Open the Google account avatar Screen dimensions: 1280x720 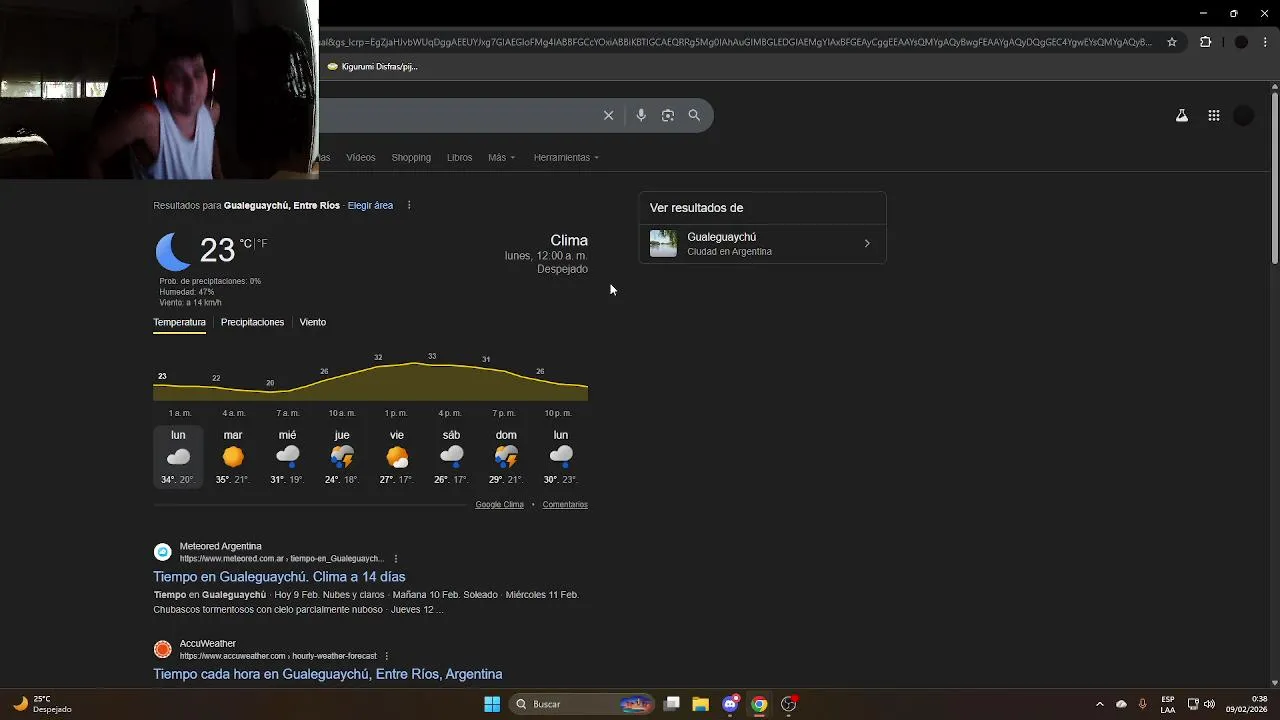(1244, 116)
